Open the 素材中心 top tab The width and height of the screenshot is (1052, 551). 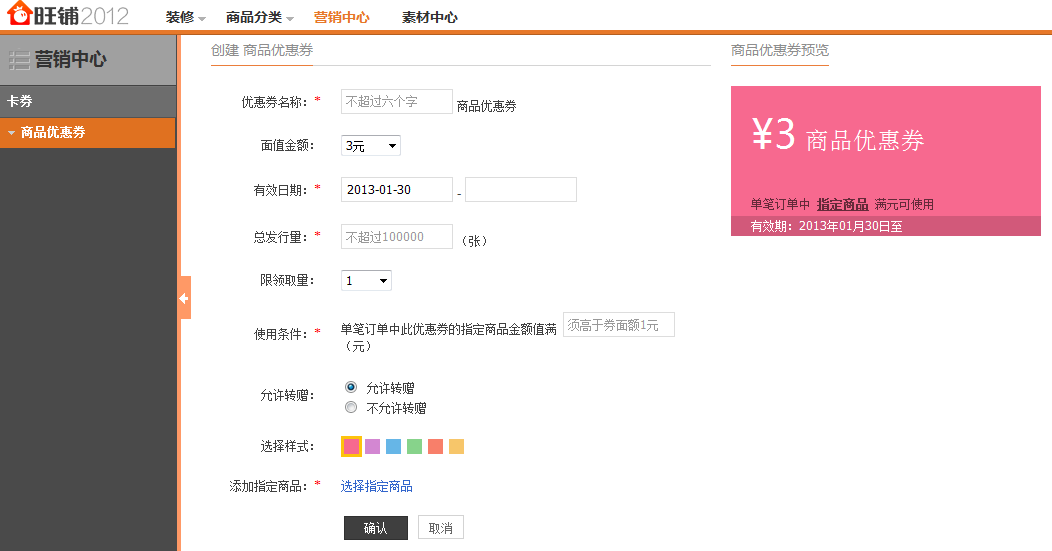click(x=429, y=17)
